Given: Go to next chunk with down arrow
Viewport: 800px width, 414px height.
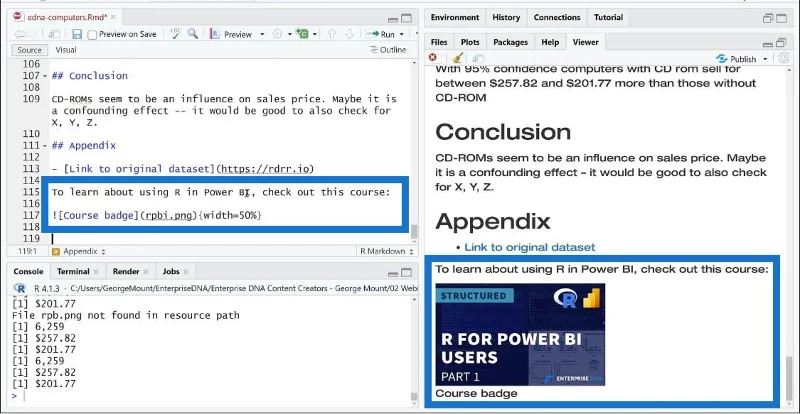Looking at the screenshot, I should pos(349,34).
